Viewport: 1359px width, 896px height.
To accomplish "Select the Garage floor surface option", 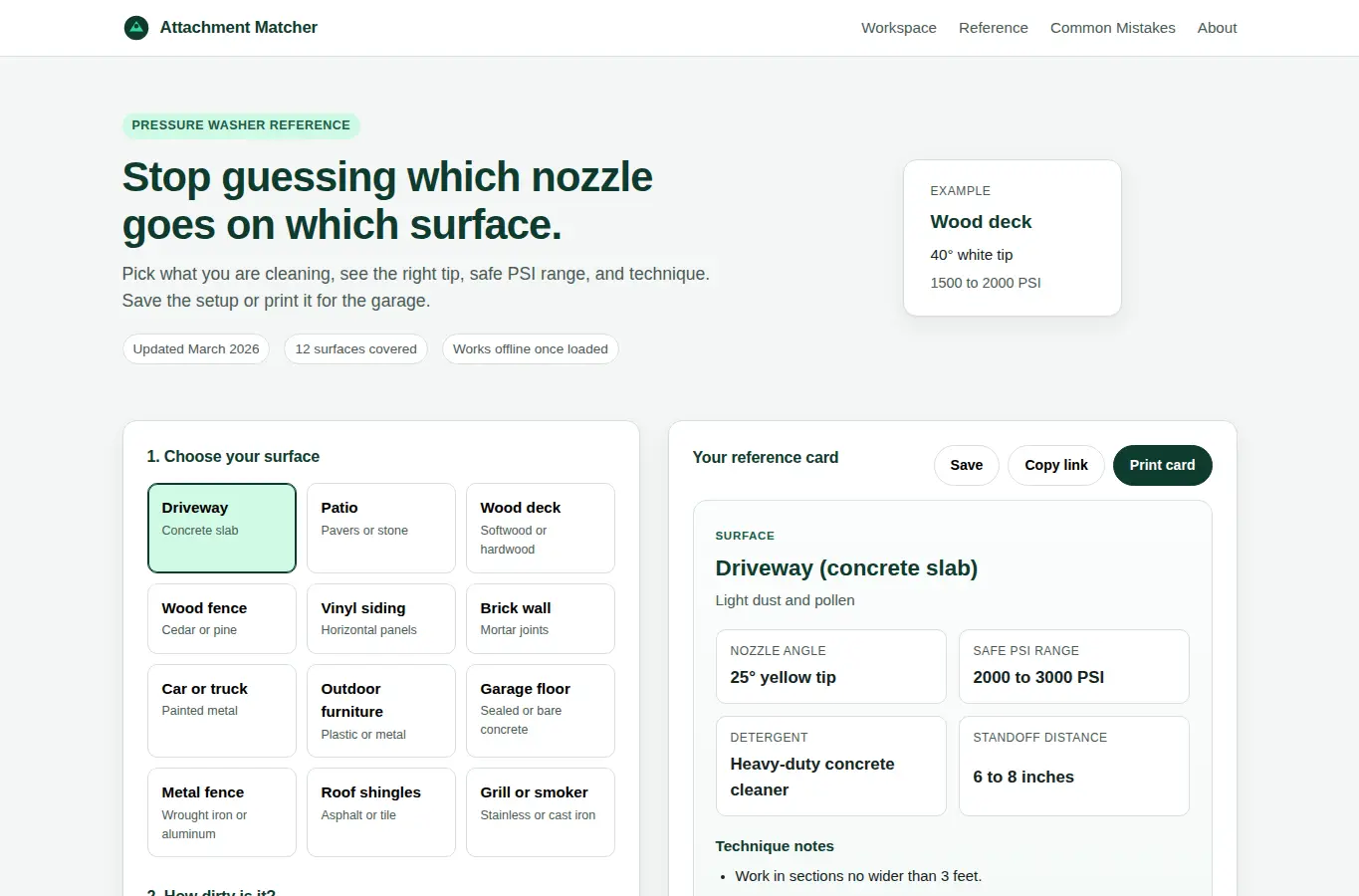I will point(541,711).
